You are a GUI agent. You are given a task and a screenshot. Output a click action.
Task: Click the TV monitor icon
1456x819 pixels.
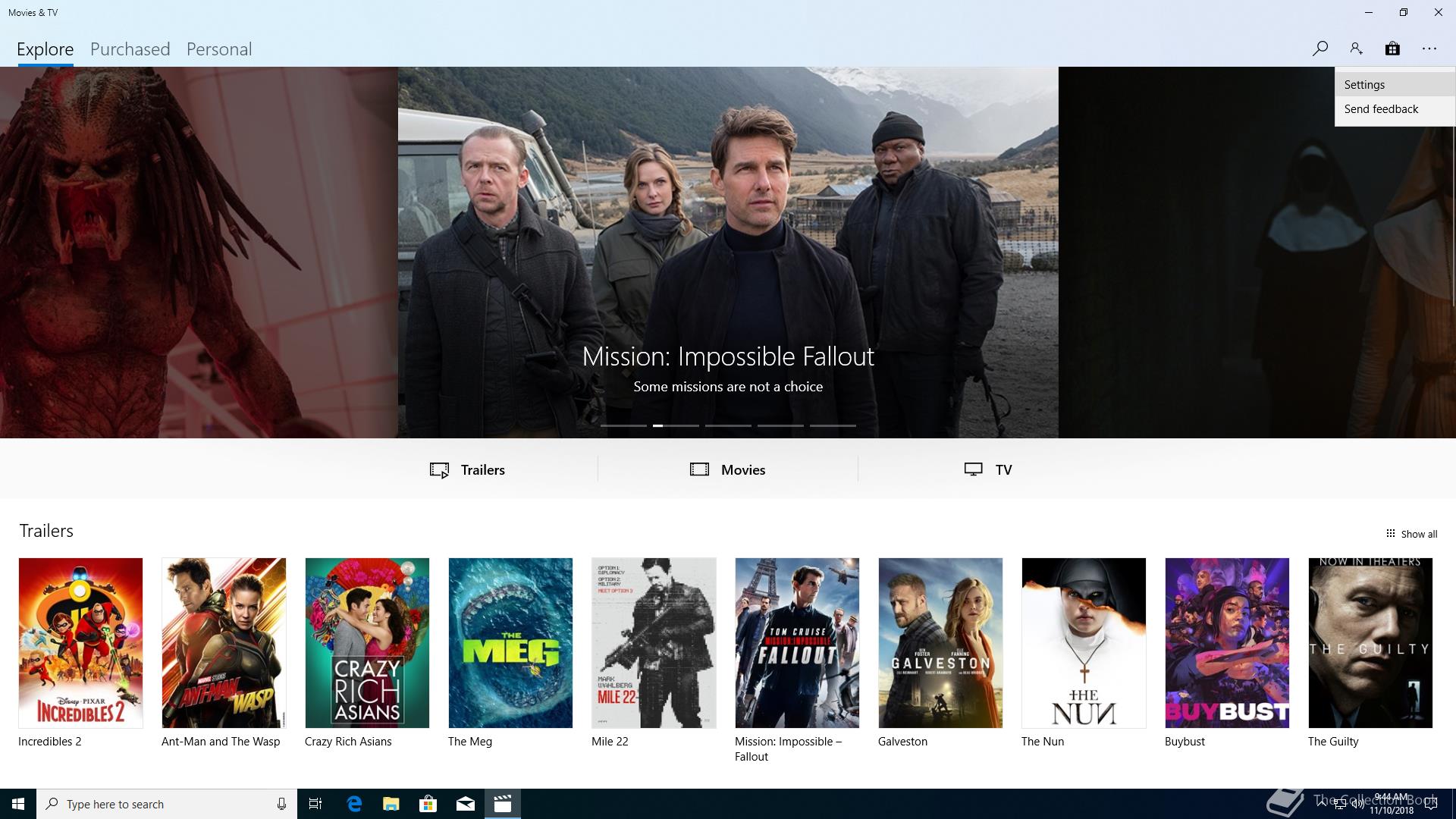973,469
